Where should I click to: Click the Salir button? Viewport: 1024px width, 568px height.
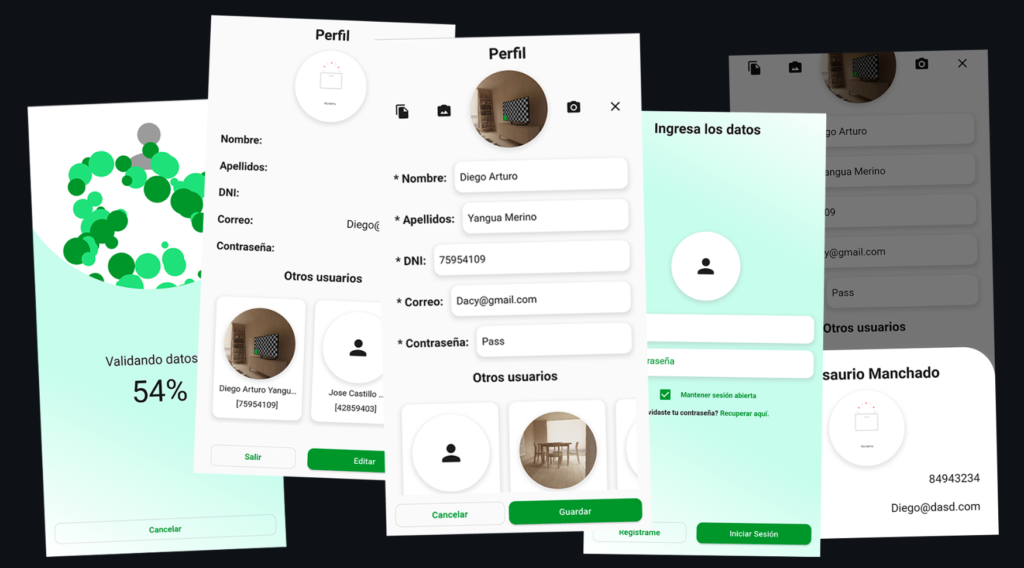click(x=253, y=457)
